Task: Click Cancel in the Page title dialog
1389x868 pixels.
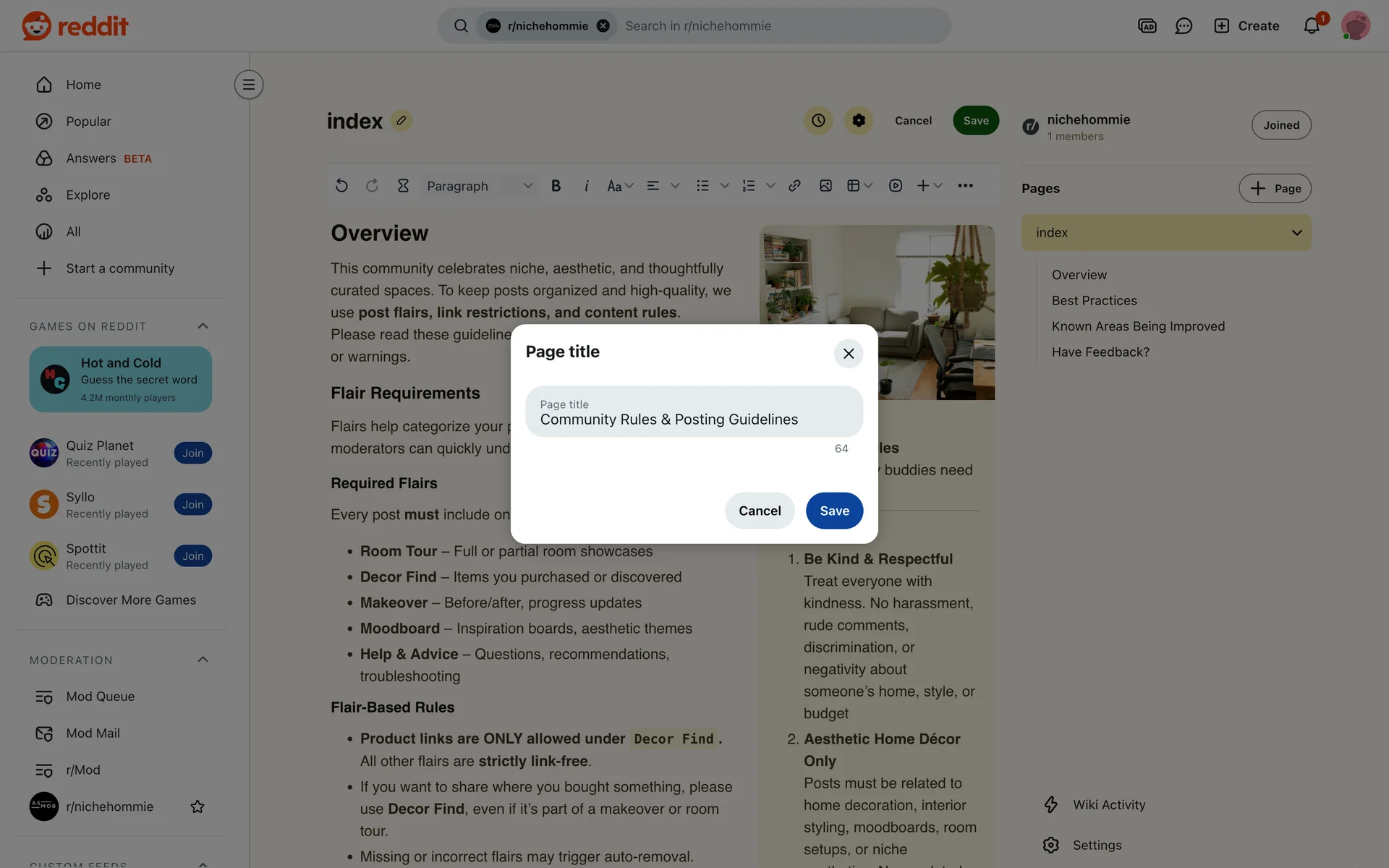Action: point(760,511)
